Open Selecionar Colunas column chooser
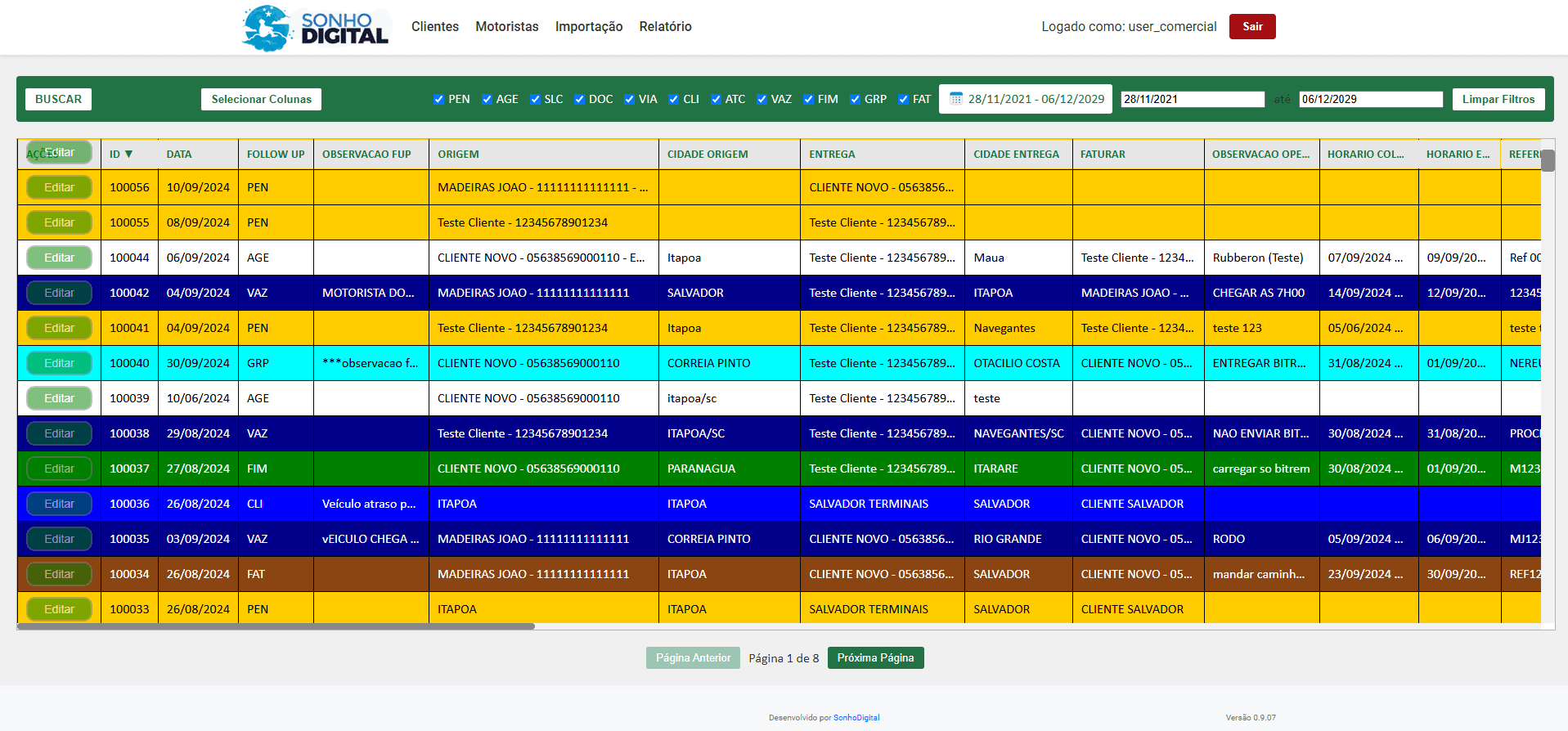Screen dimensions: 1568x731 click(x=261, y=99)
